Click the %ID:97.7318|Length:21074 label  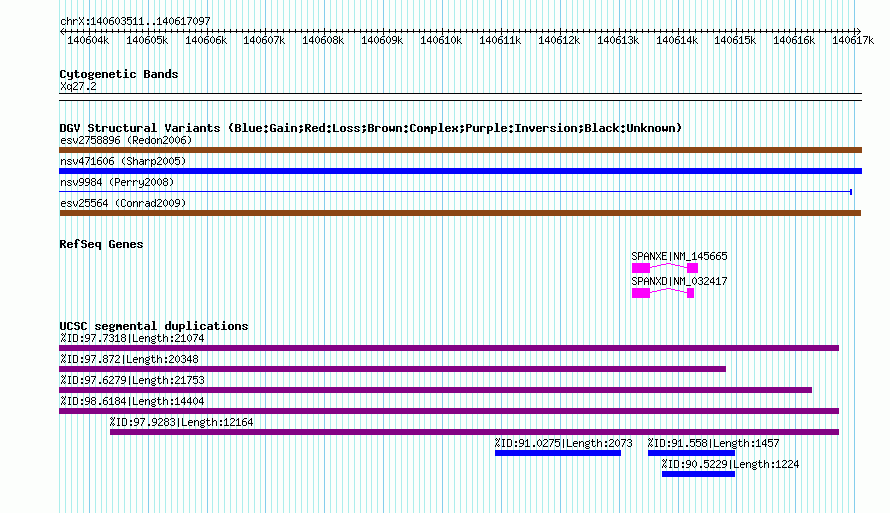pos(132,338)
